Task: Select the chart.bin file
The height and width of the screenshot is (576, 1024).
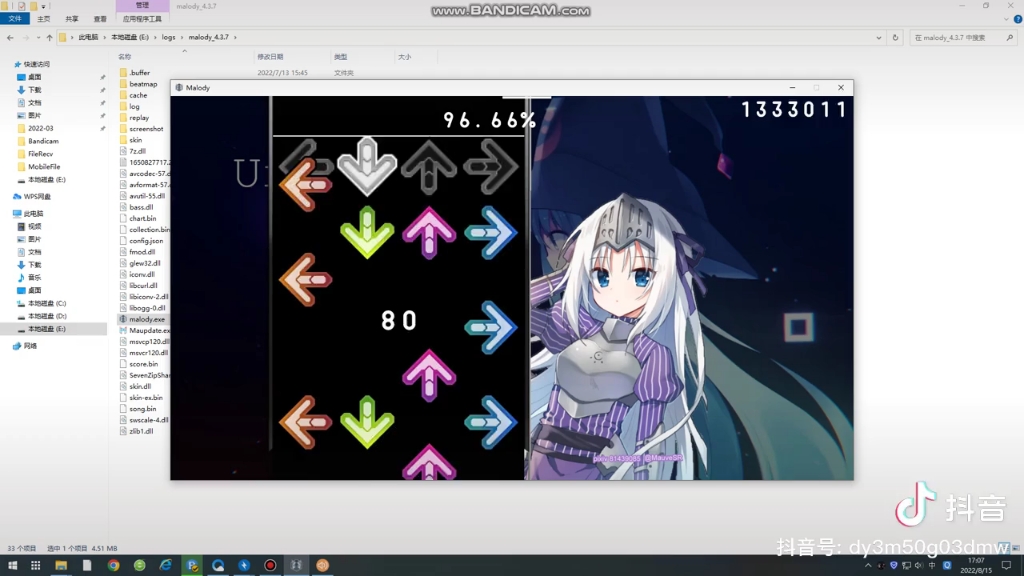Action: tap(142, 219)
